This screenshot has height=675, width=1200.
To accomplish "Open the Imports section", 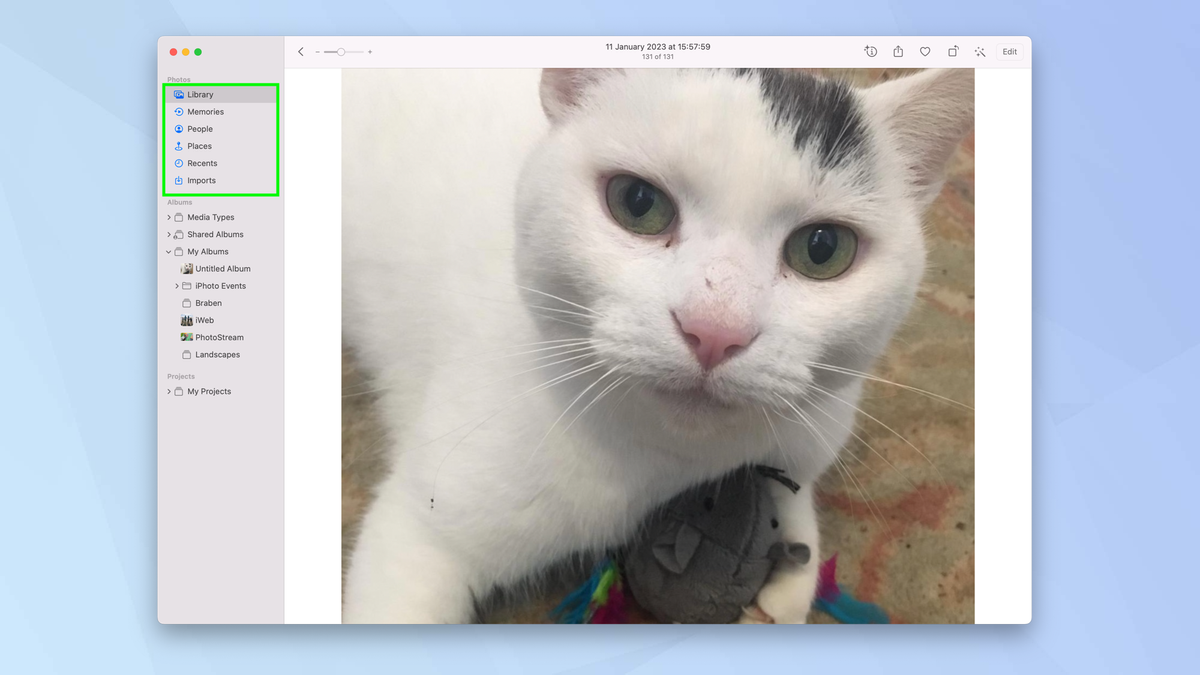I will coord(199,180).
